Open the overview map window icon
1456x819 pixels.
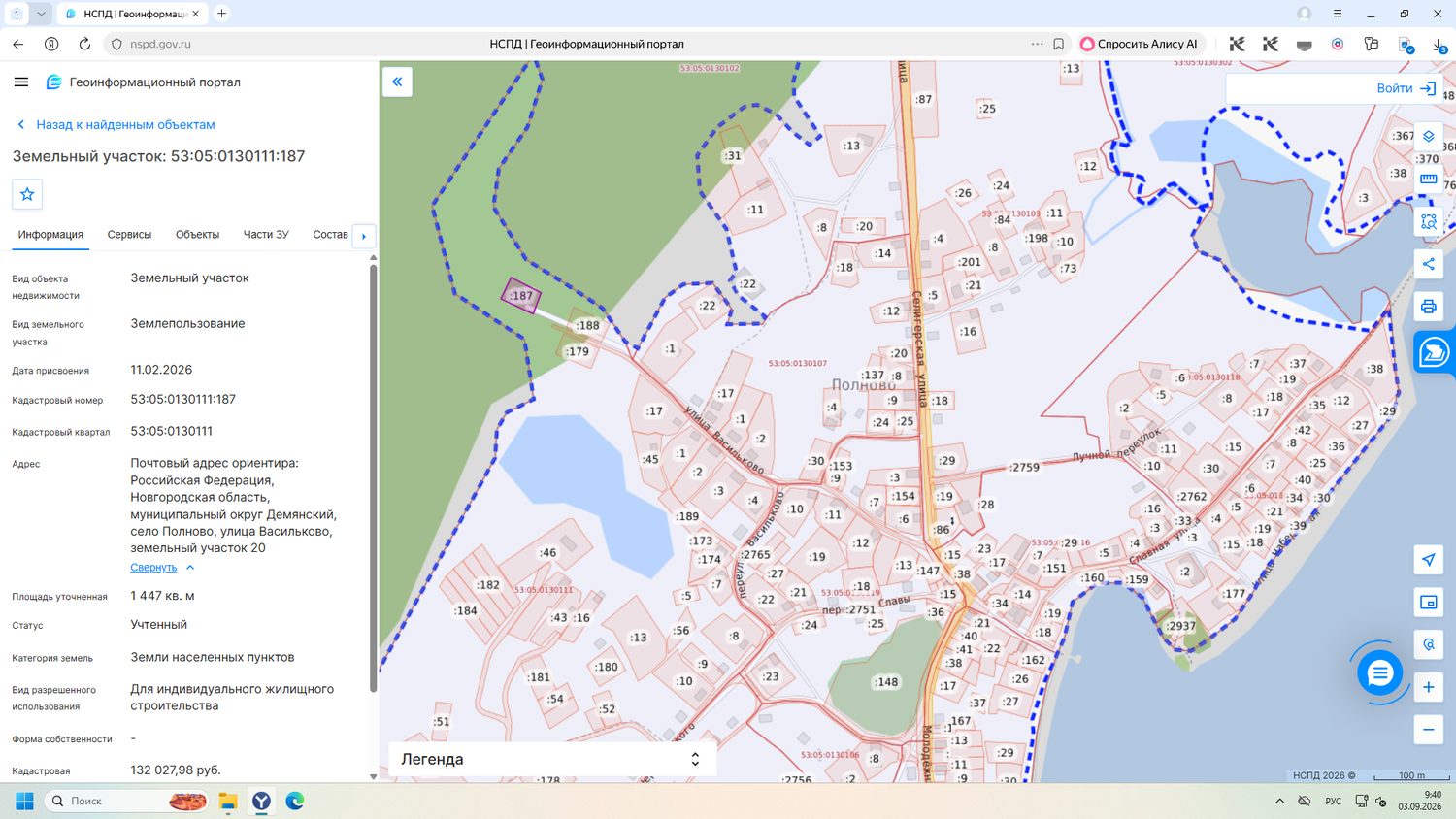pos(1428,603)
